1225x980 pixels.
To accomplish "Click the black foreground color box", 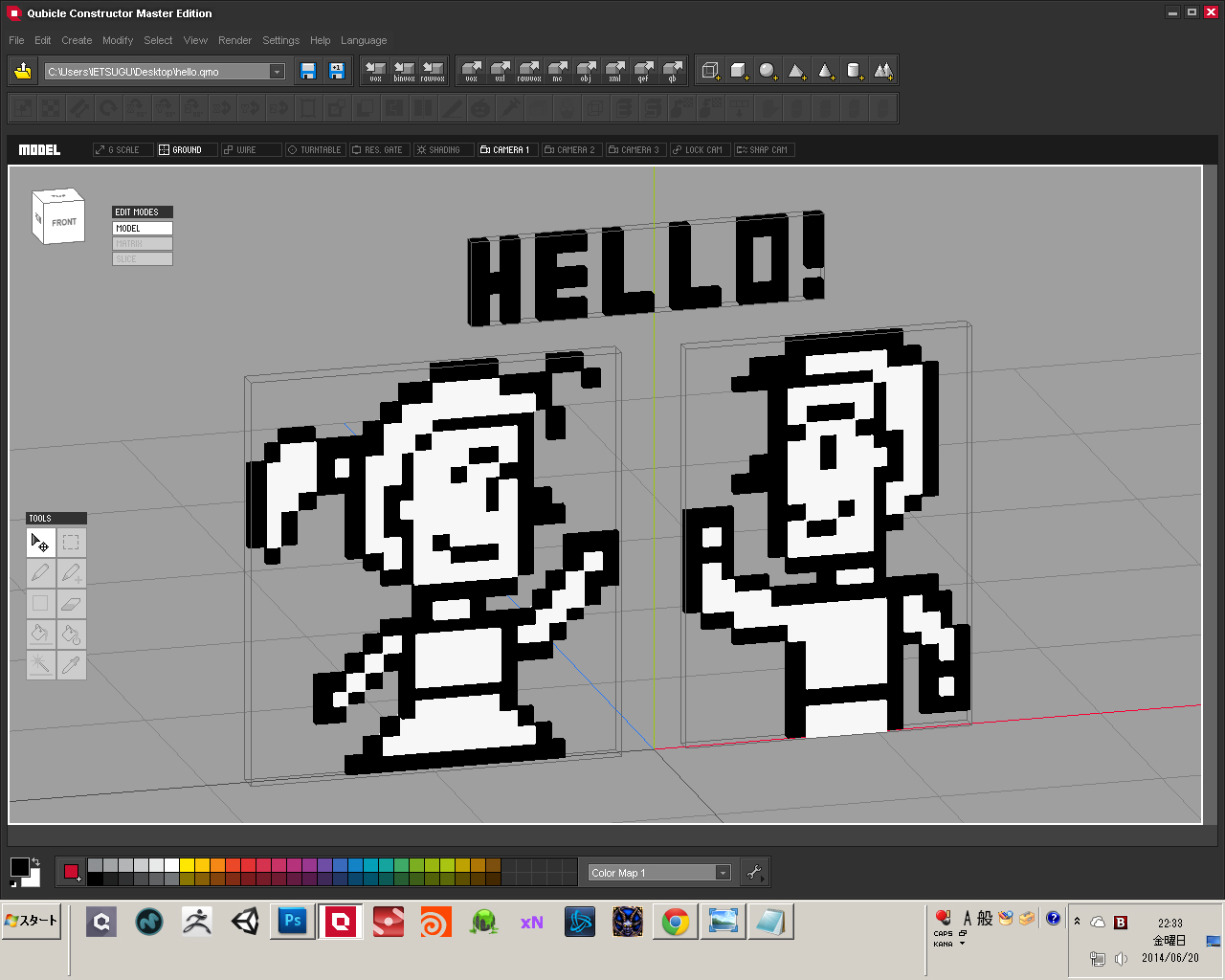I will pyautogui.click(x=19, y=867).
